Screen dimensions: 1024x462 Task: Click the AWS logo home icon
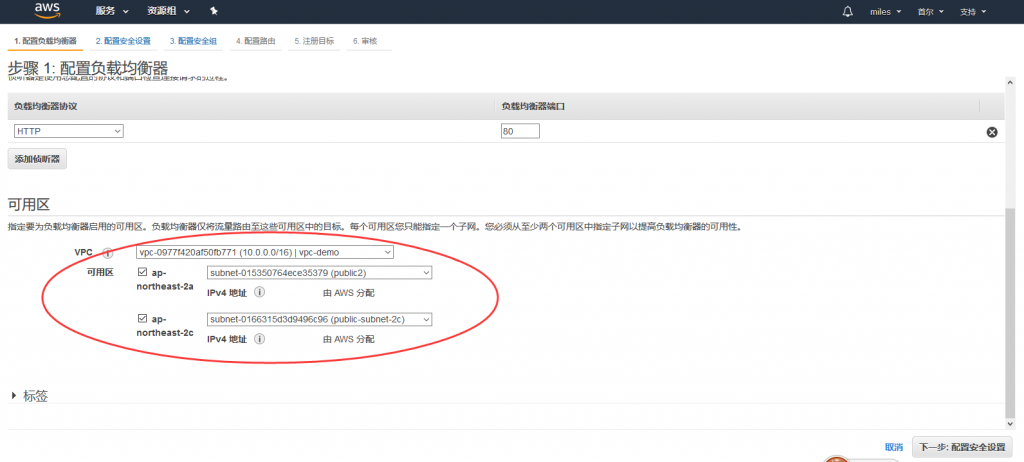(x=48, y=9)
